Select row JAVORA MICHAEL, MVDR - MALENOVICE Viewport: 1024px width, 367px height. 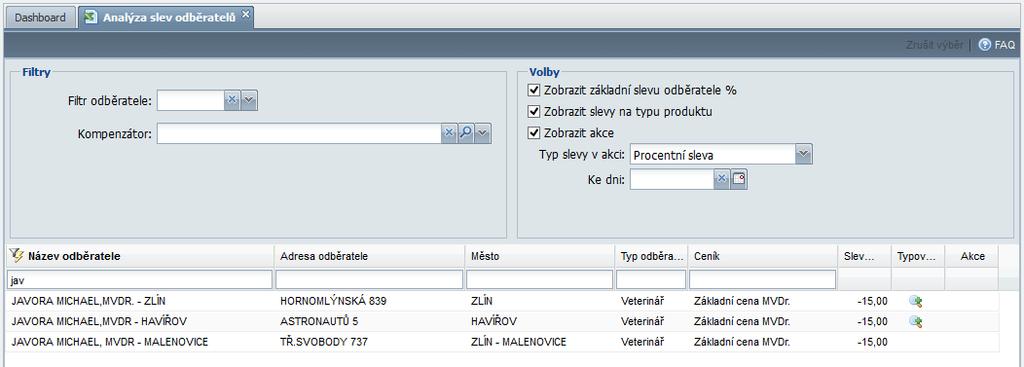[502, 342]
